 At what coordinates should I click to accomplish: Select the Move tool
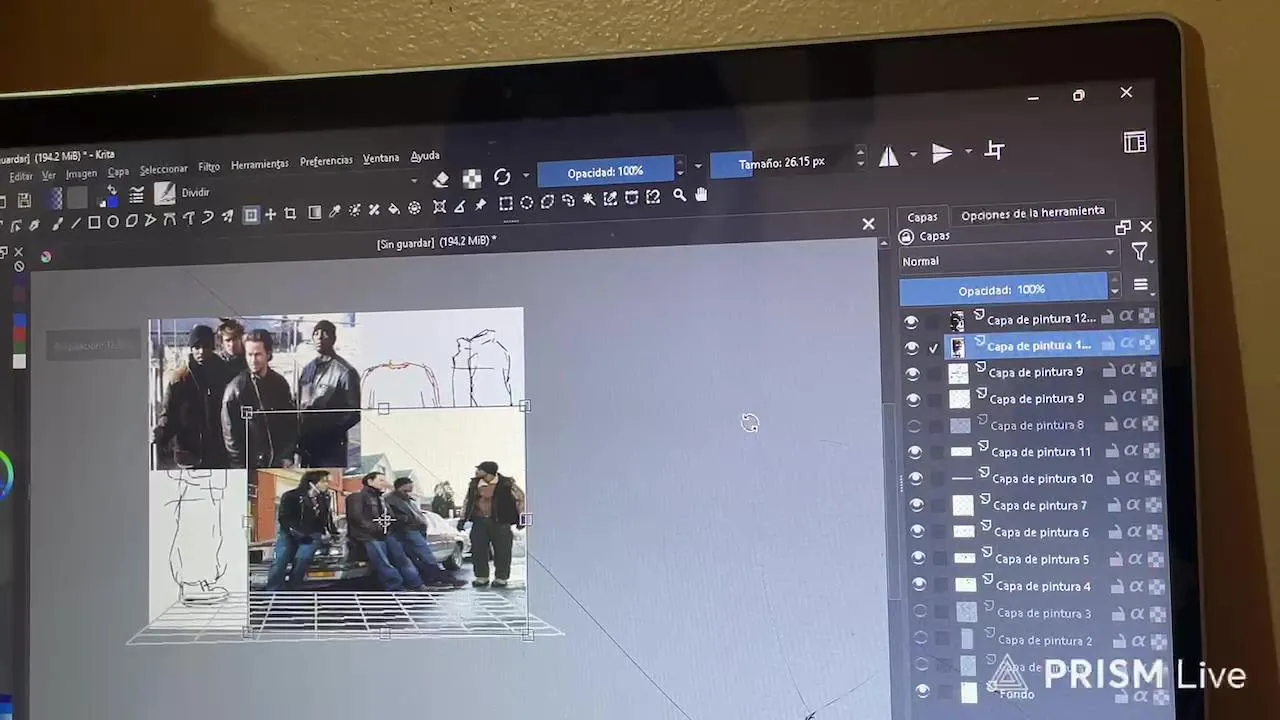click(x=270, y=214)
